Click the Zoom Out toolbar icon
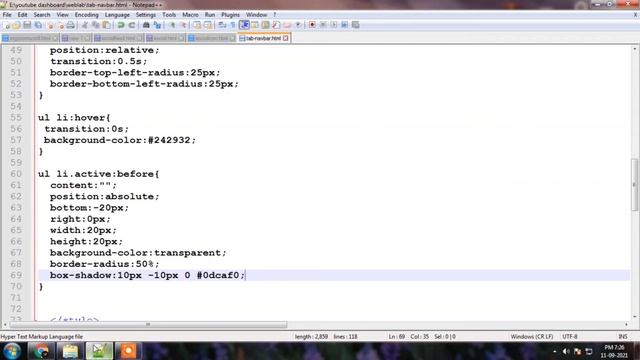The height and width of the screenshot is (360, 640). click(183, 25)
